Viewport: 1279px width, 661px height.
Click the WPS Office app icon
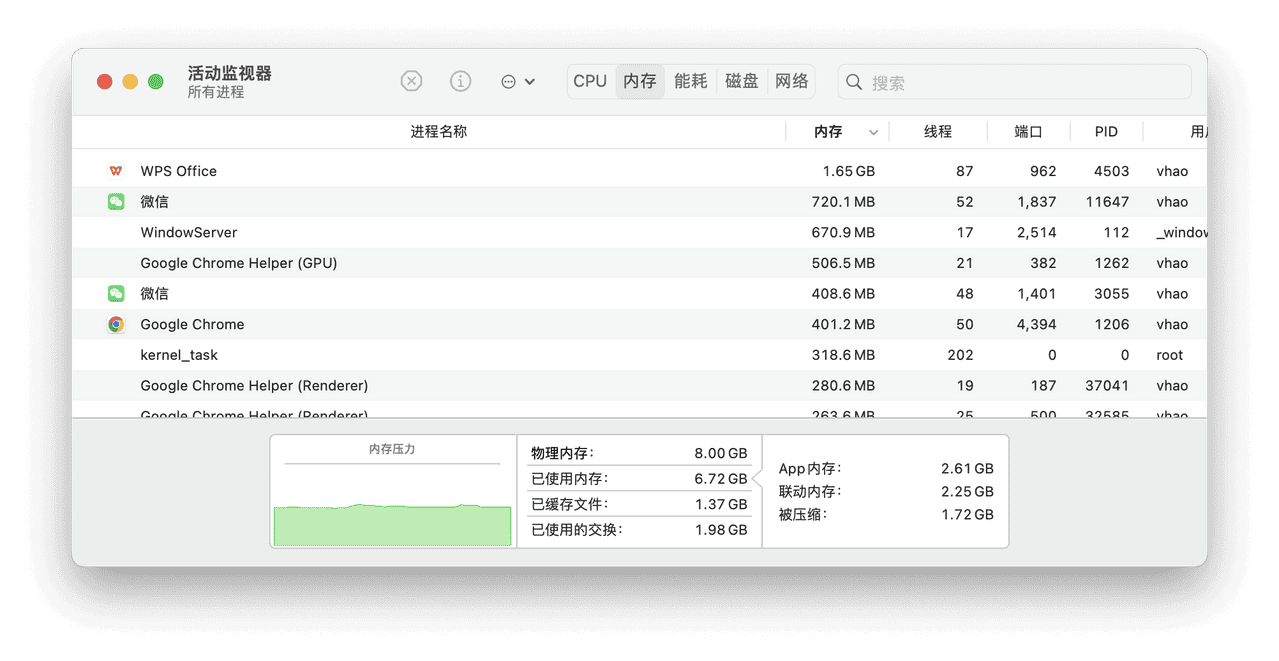116,171
